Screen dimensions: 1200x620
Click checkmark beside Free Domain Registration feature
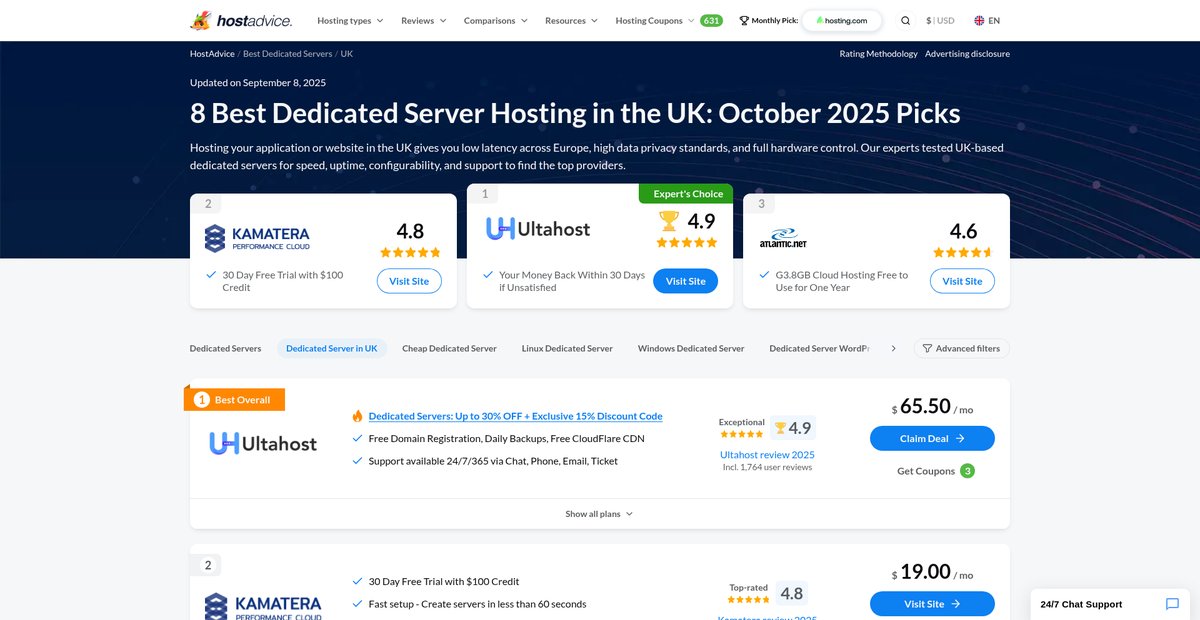point(357,438)
